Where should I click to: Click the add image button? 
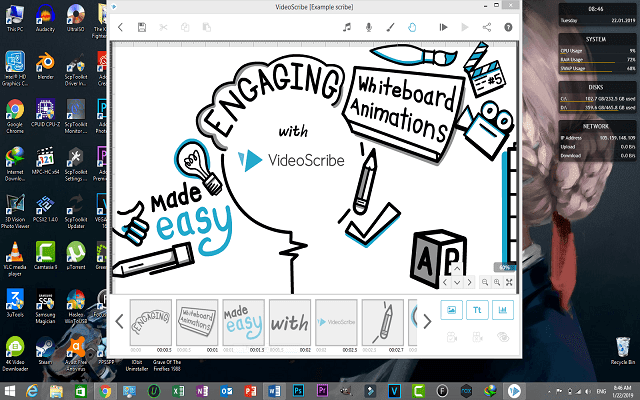pos(453,310)
